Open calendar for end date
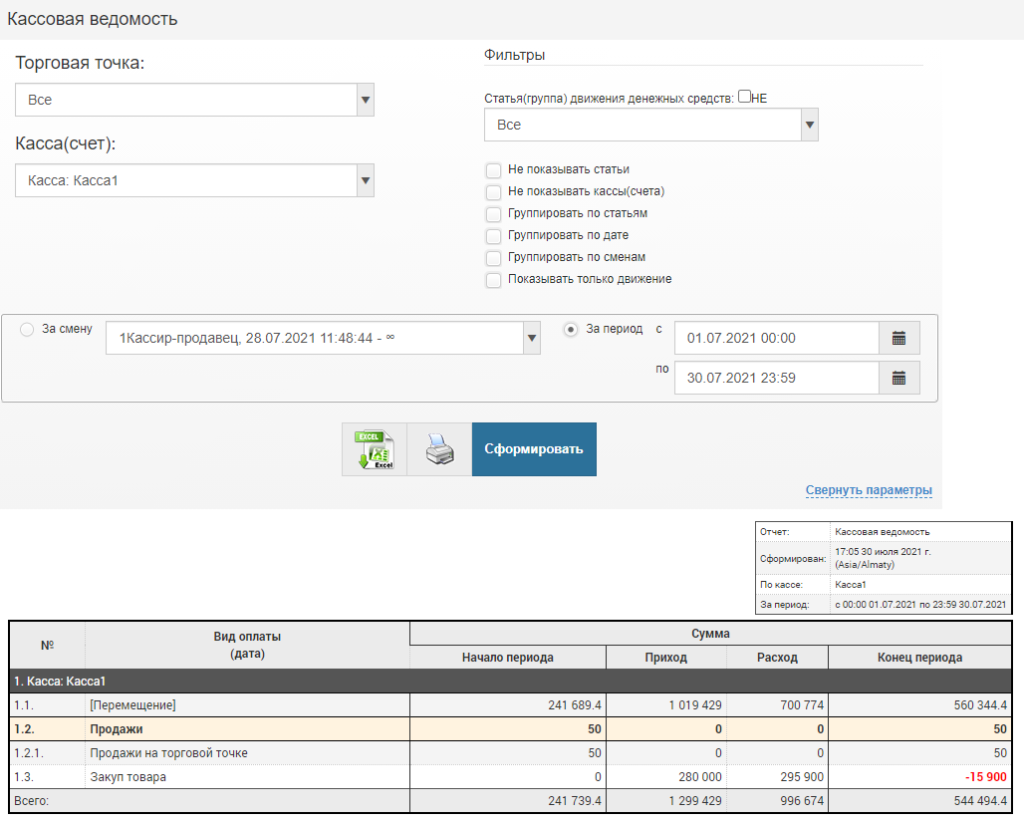The height and width of the screenshot is (823, 1024). 898,378
